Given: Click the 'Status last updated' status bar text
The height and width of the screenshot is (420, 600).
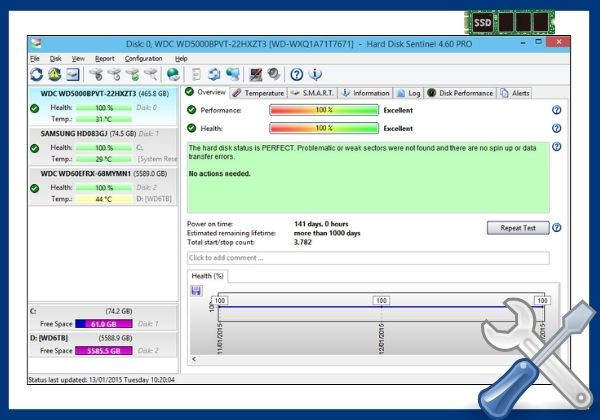Looking at the screenshot, I should (x=101, y=380).
